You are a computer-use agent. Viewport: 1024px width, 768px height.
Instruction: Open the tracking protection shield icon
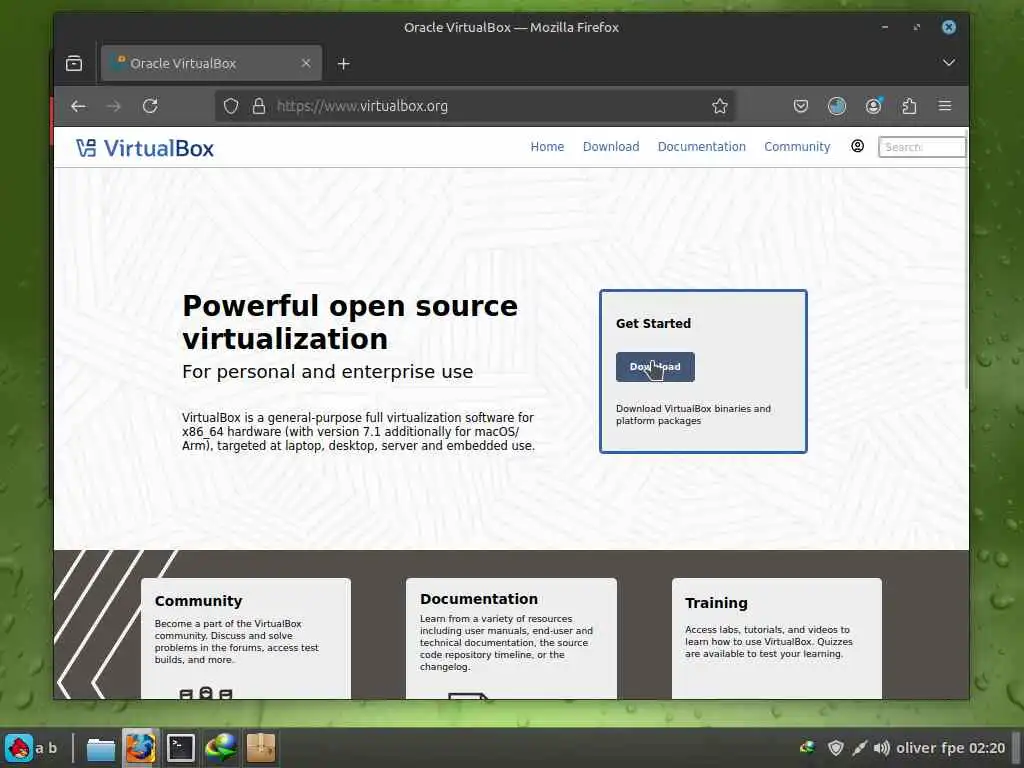pyautogui.click(x=231, y=106)
